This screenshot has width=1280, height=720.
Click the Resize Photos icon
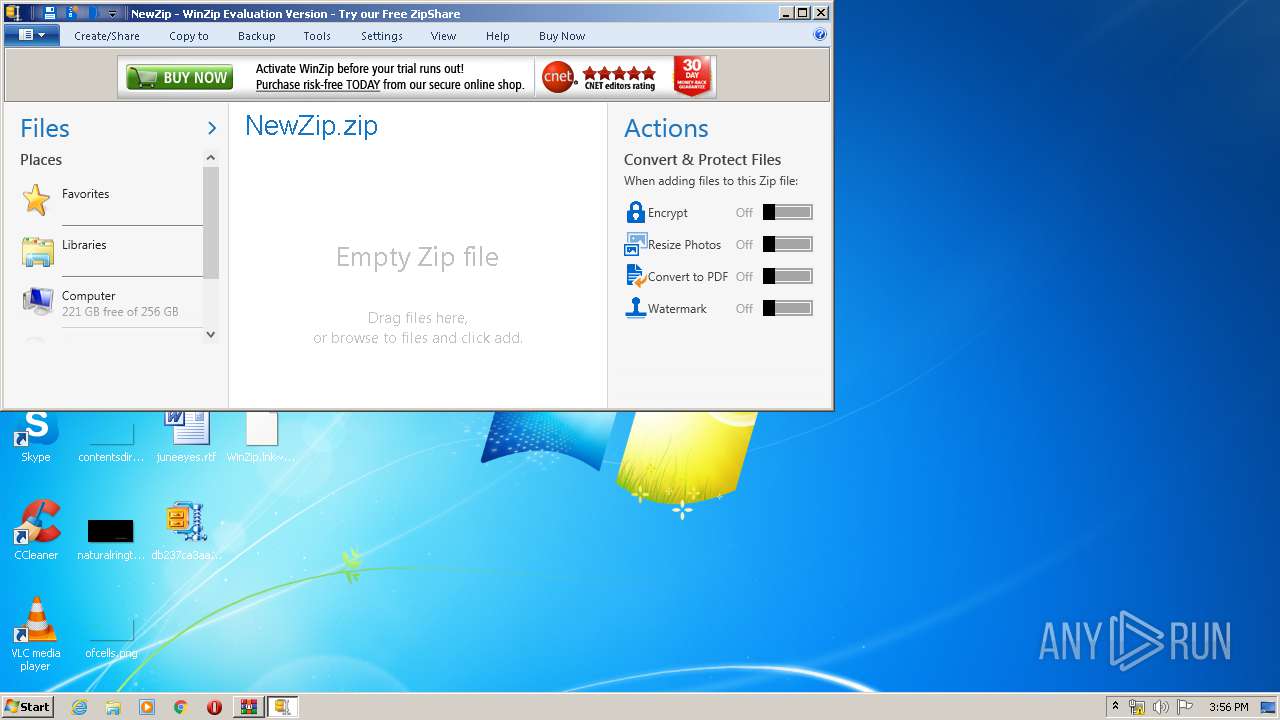(635, 244)
